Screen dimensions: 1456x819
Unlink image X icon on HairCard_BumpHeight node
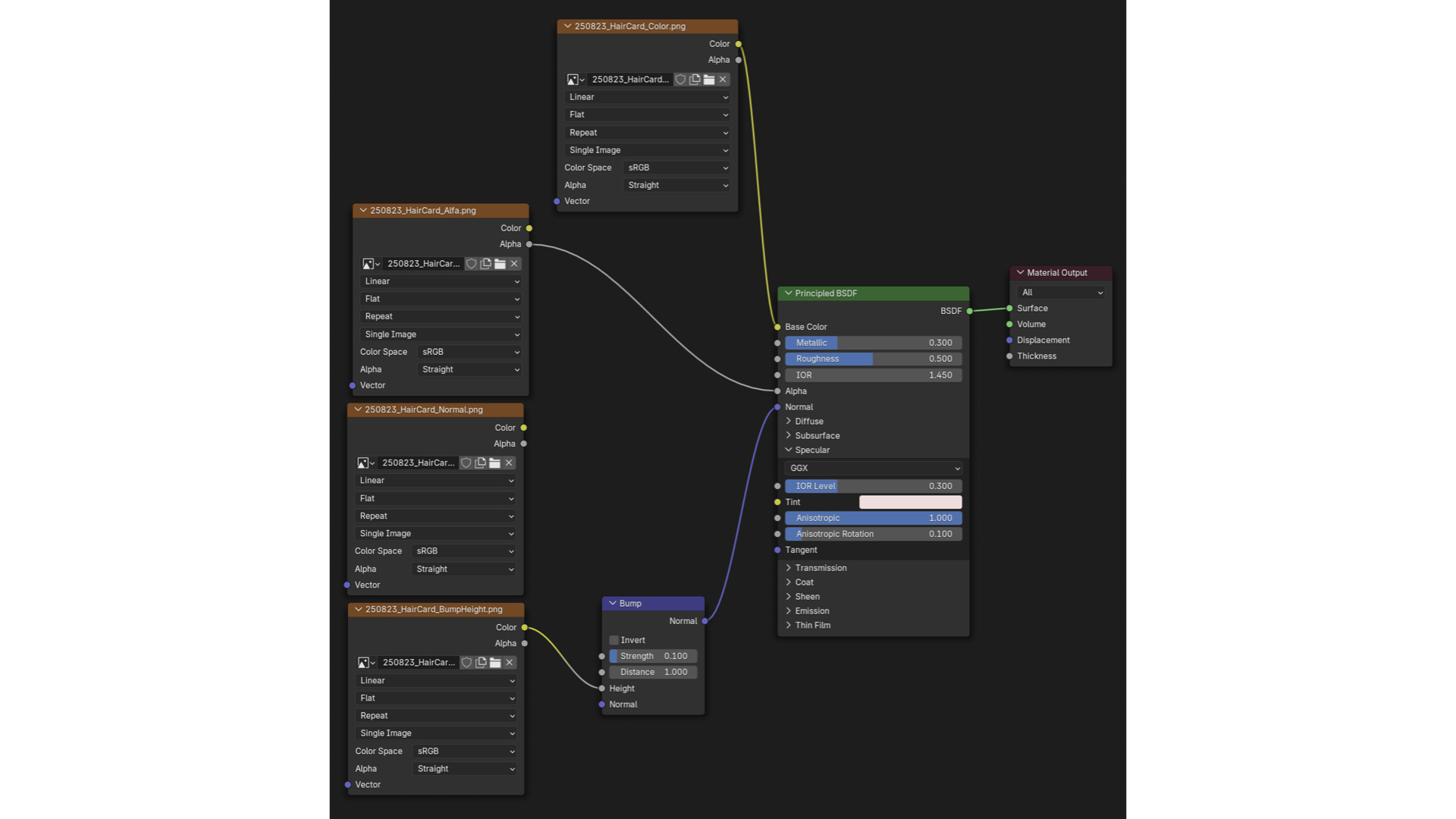click(510, 663)
